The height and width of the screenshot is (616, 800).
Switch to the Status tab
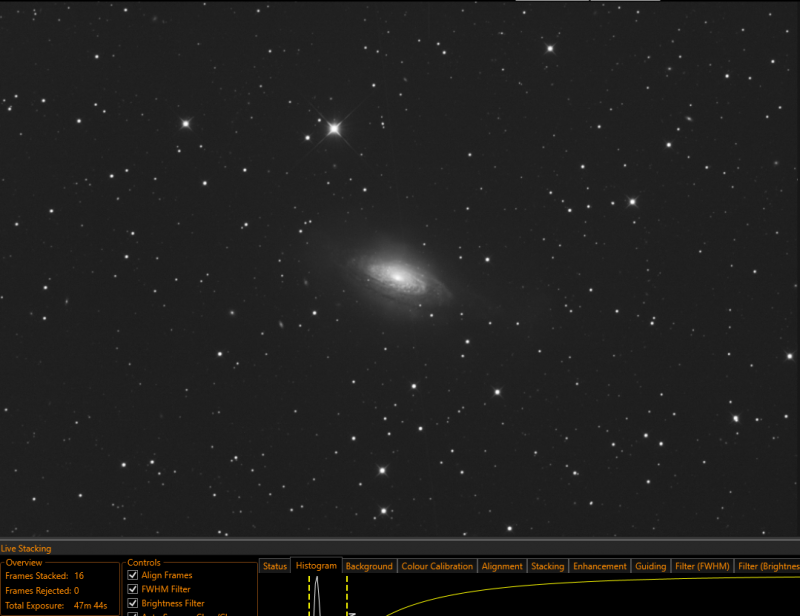[275, 566]
